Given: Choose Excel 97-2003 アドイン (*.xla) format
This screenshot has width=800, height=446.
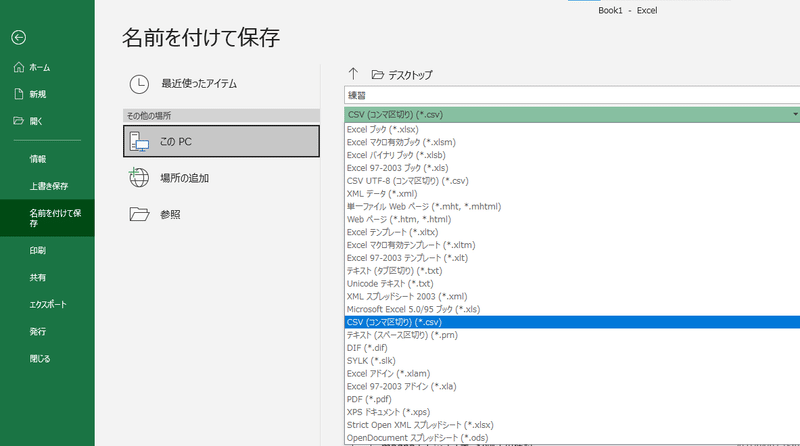Looking at the screenshot, I should [x=402, y=386].
